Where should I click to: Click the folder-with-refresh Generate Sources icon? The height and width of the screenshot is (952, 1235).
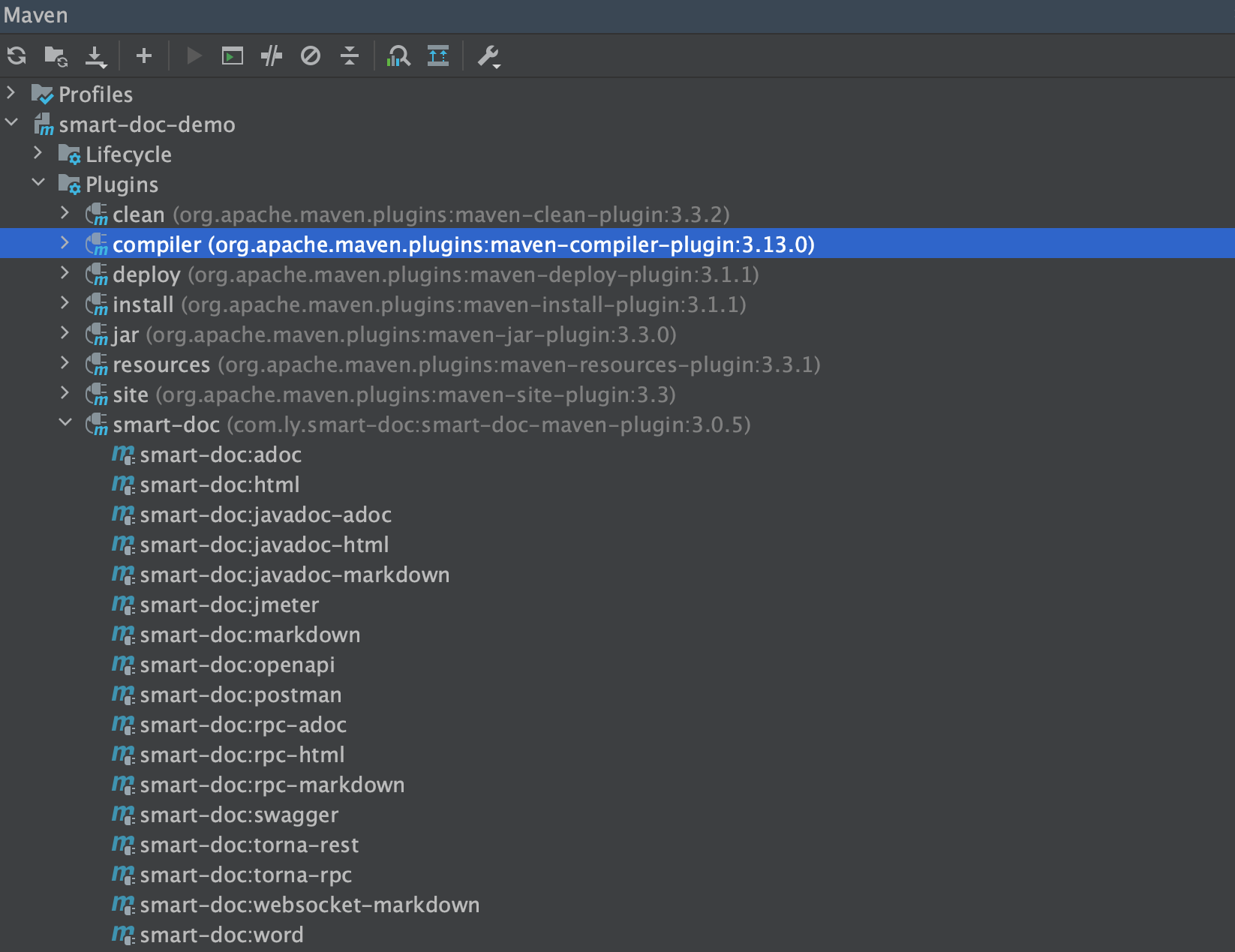click(x=56, y=56)
